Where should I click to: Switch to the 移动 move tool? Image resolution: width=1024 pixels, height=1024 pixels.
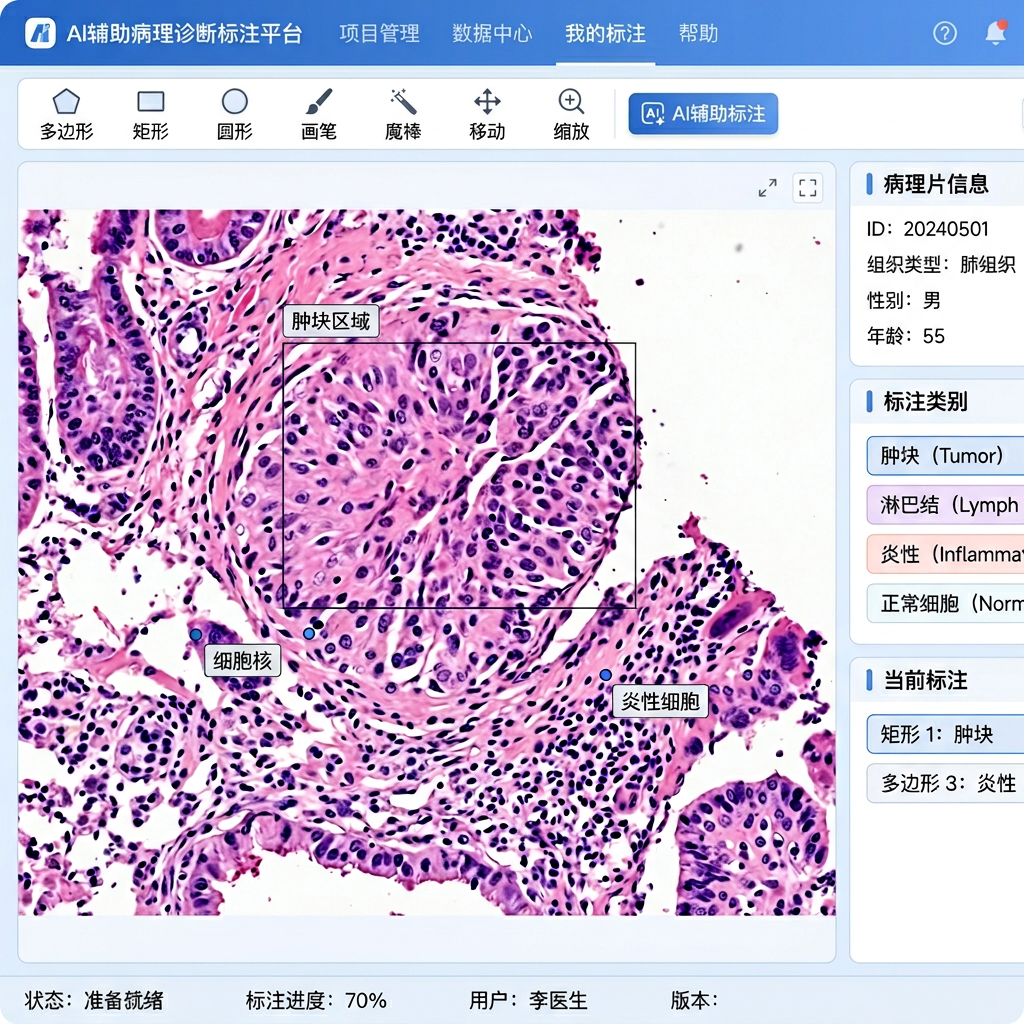coord(486,111)
